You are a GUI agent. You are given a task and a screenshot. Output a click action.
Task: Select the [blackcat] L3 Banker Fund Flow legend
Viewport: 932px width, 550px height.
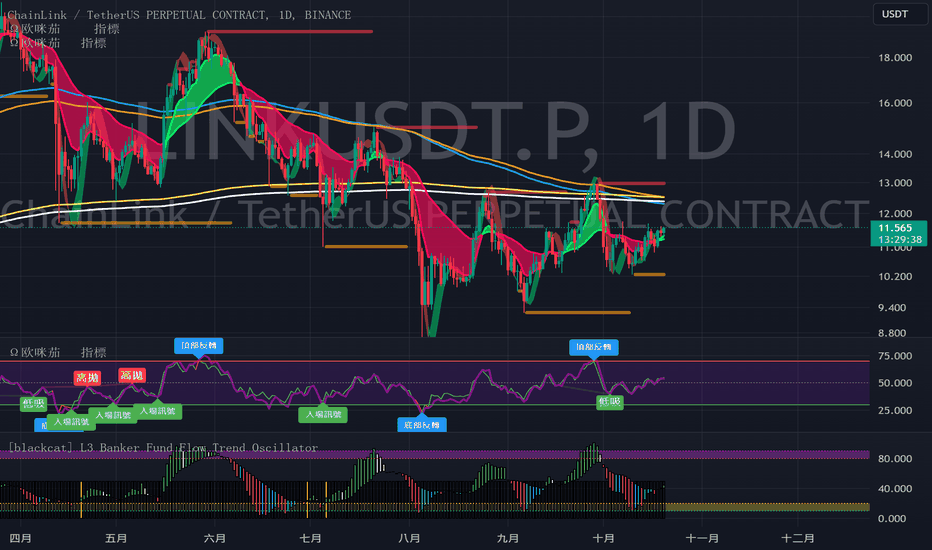[x=163, y=448]
